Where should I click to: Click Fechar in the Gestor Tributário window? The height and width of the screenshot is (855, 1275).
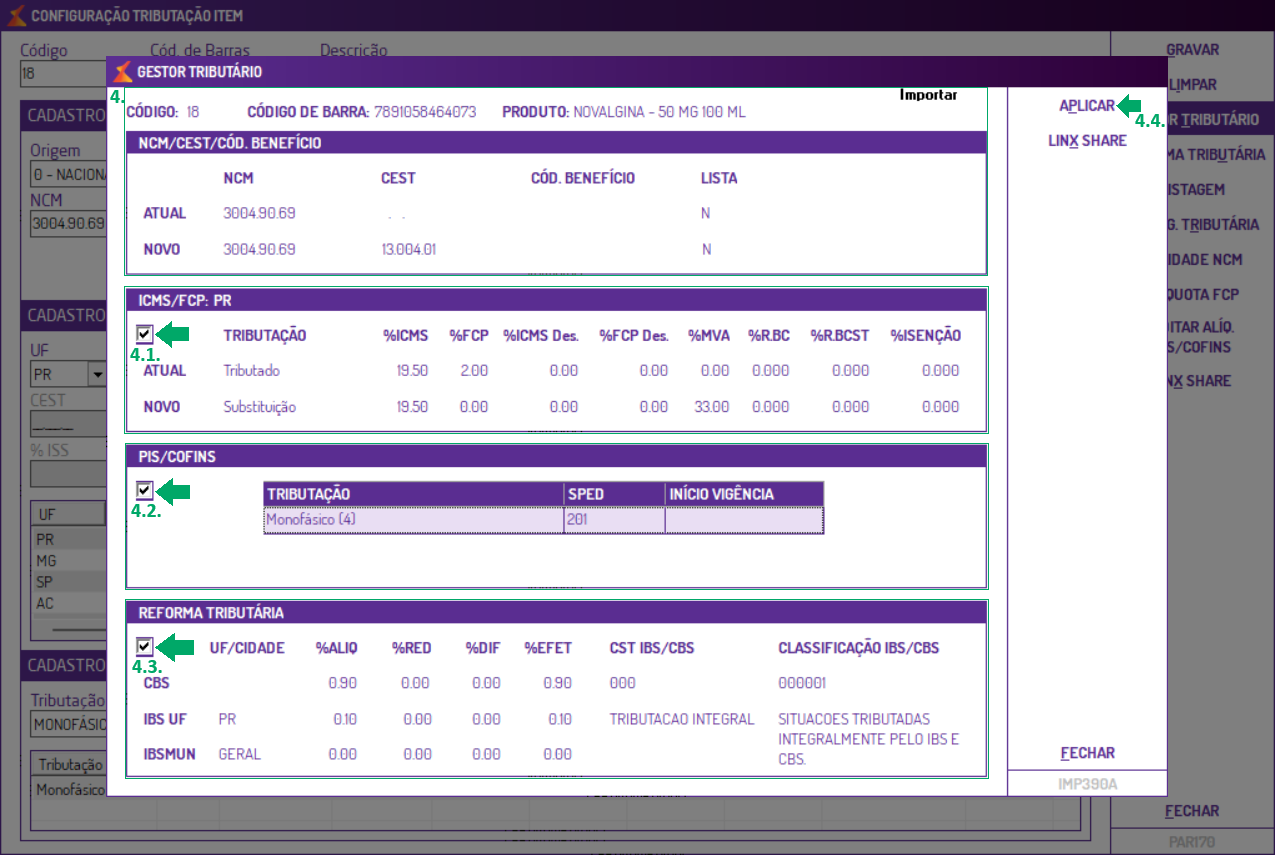point(1087,753)
